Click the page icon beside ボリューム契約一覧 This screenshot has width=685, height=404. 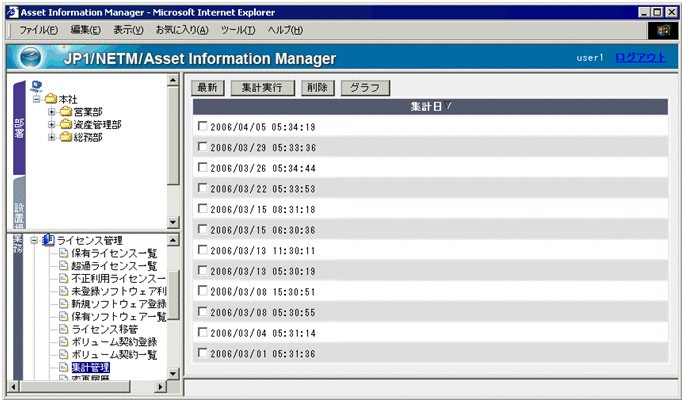click(x=64, y=354)
